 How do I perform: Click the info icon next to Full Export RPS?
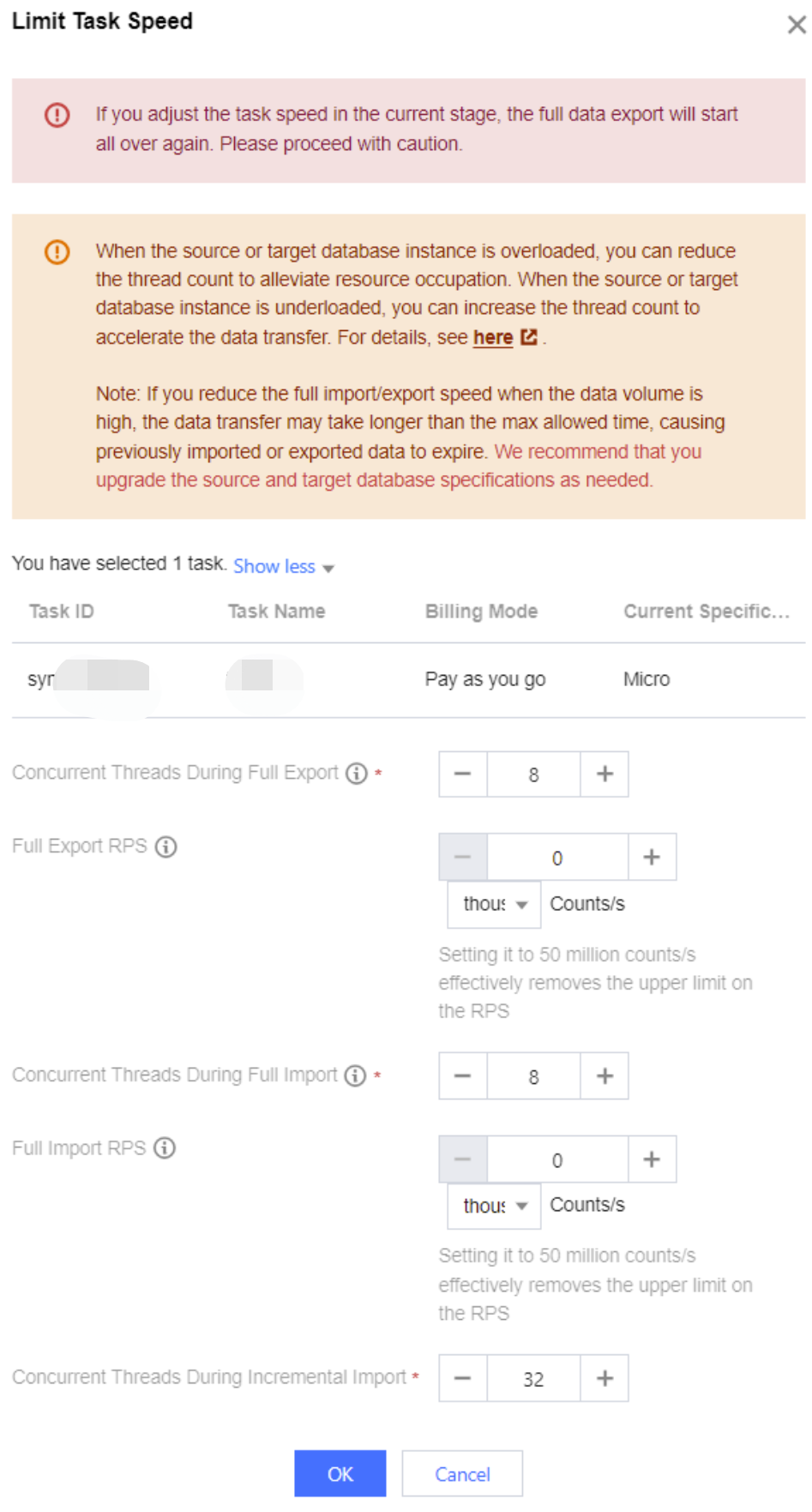166,847
